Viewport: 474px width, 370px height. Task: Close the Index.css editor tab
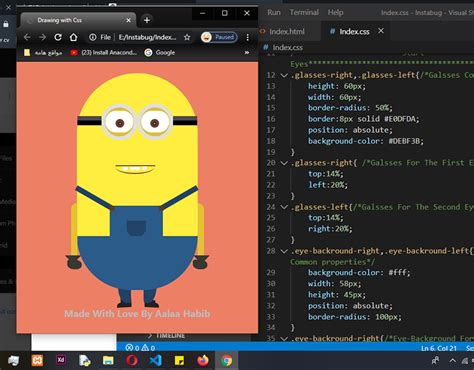click(x=381, y=31)
